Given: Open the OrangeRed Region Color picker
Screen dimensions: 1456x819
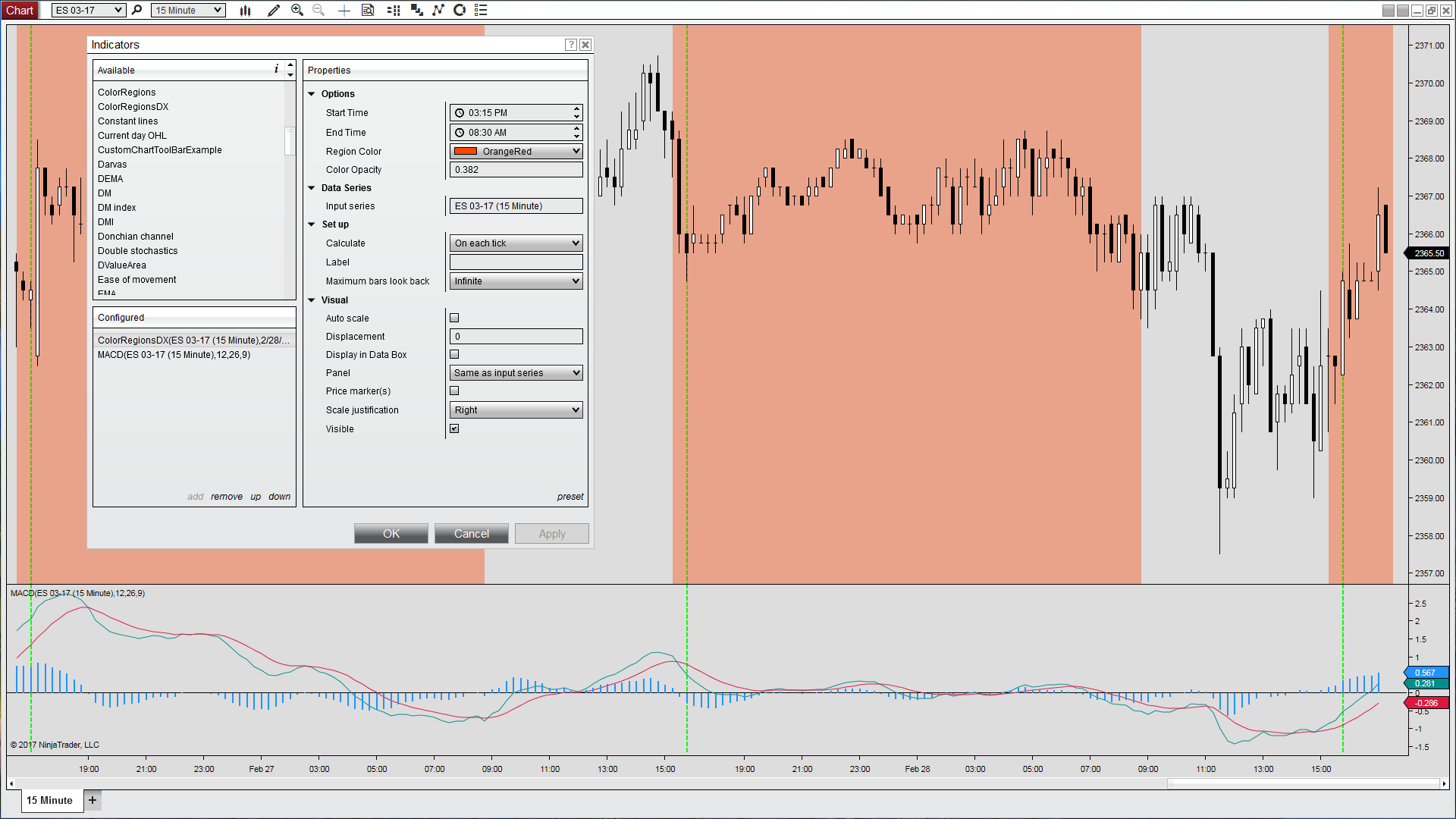Looking at the screenshot, I should [516, 151].
